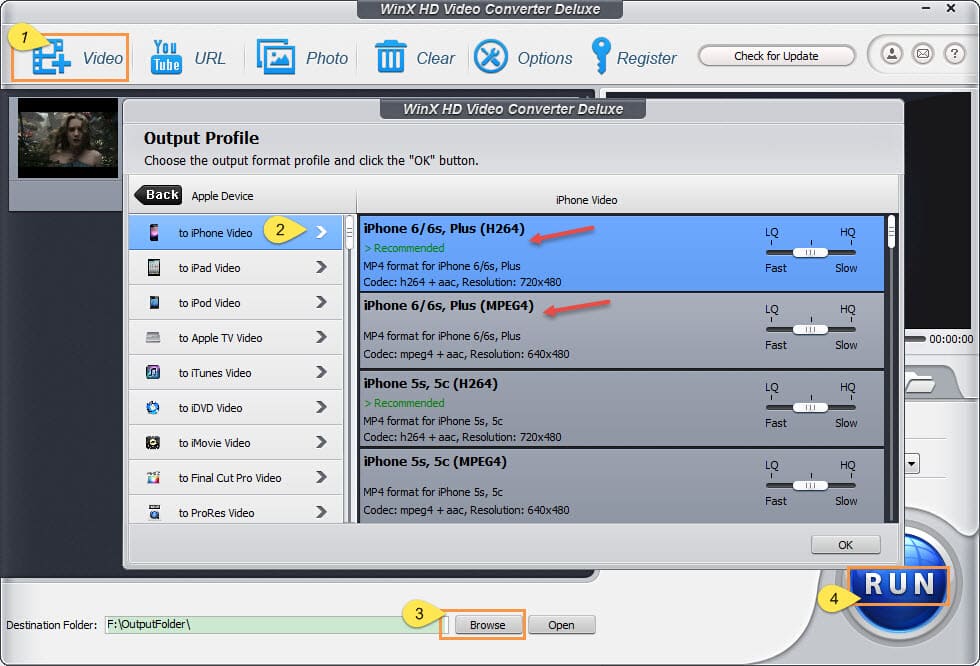This screenshot has height=666, width=980.
Task: Click the Back button in Output Profile
Action: coord(160,196)
